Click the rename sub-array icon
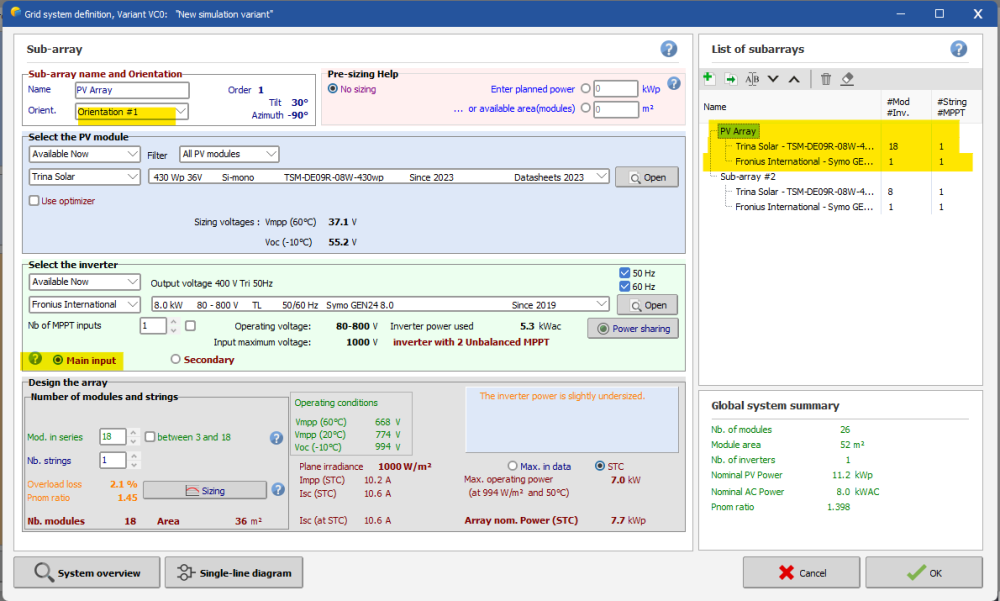Screen dimensions: 1000x601 coord(752,79)
